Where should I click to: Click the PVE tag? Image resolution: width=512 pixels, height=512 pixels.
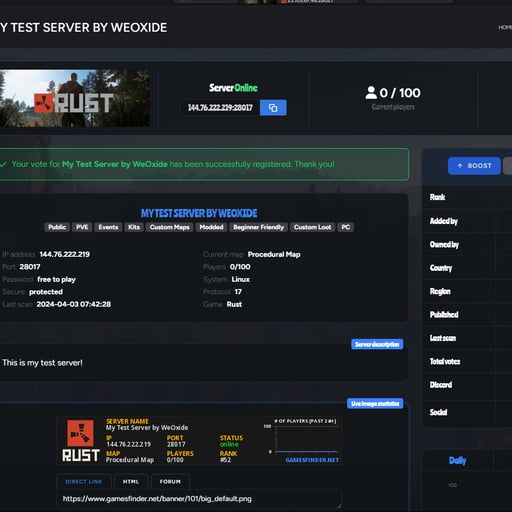click(82, 227)
